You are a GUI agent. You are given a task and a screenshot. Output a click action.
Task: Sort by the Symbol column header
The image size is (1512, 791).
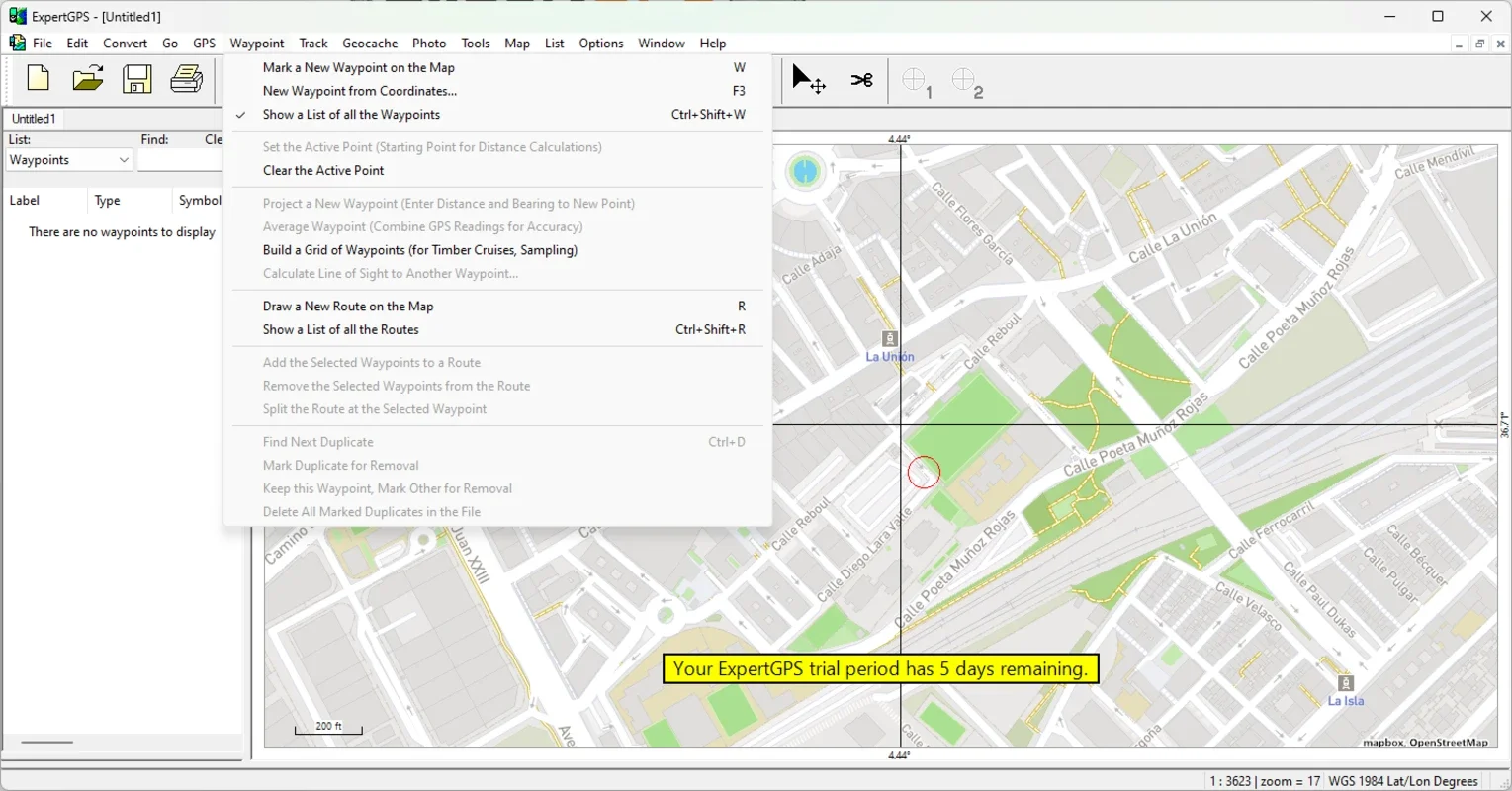pyautogui.click(x=200, y=201)
